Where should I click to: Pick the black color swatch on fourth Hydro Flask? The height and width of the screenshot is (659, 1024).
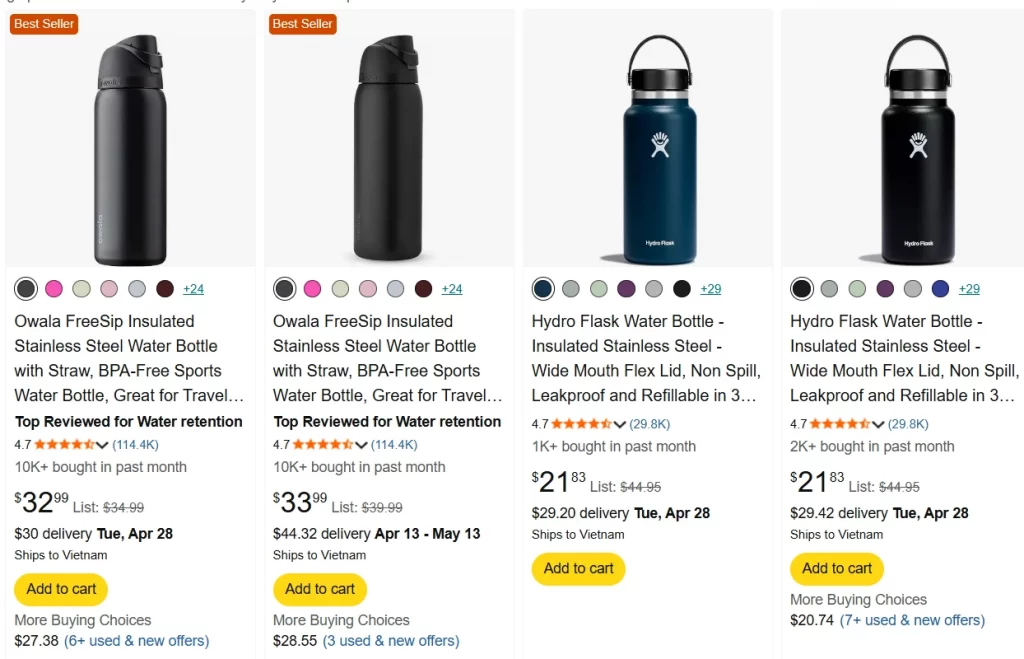[x=801, y=288]
